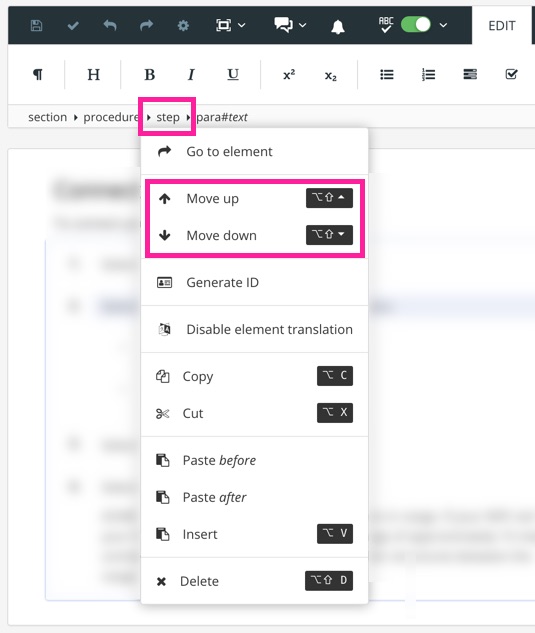Choose Move down from the menu
Screen dimensions: 535x633
(x=254, y=235)
